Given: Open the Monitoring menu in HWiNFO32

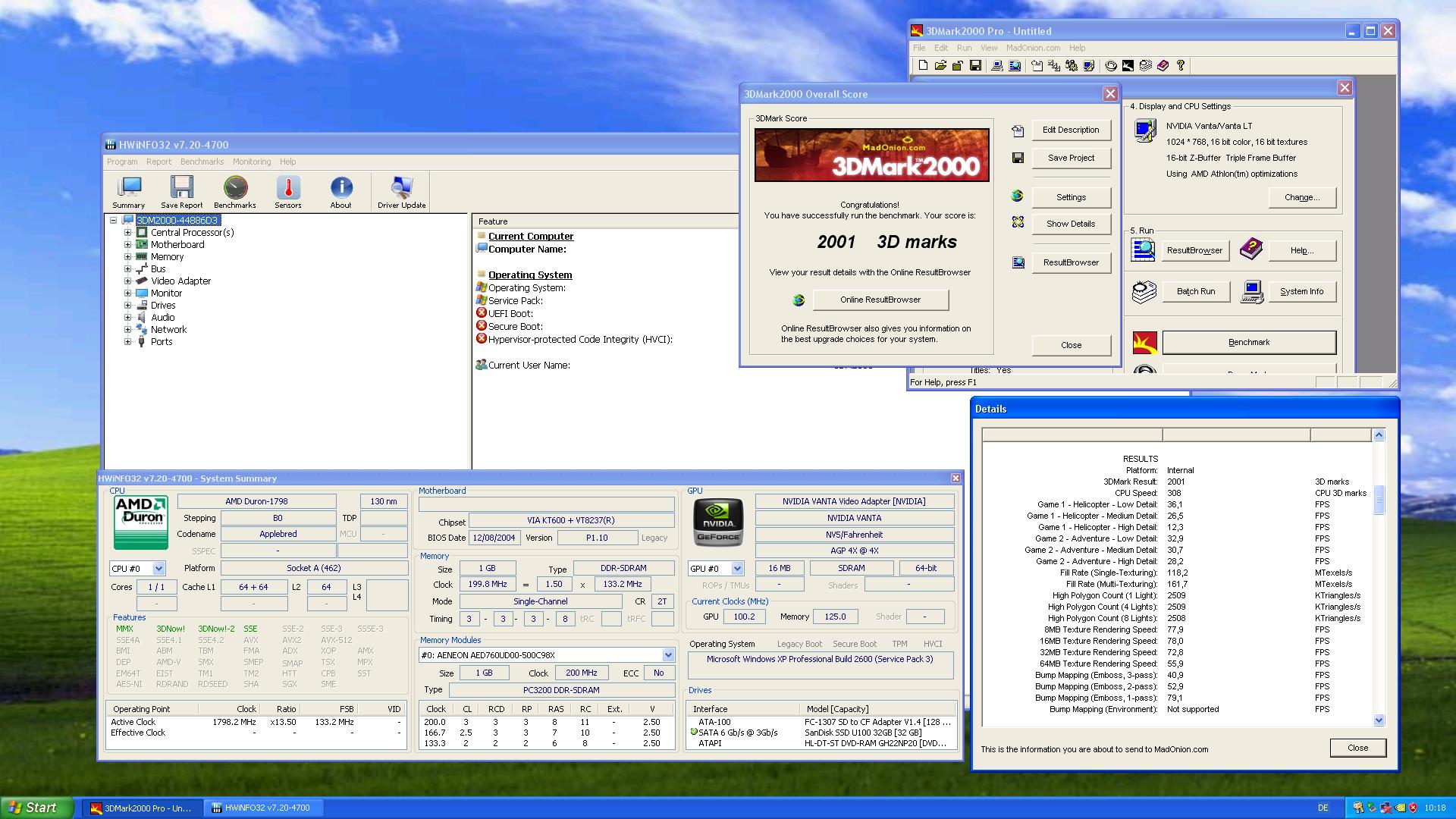Looking at the screenshot, I should point(251,162).
